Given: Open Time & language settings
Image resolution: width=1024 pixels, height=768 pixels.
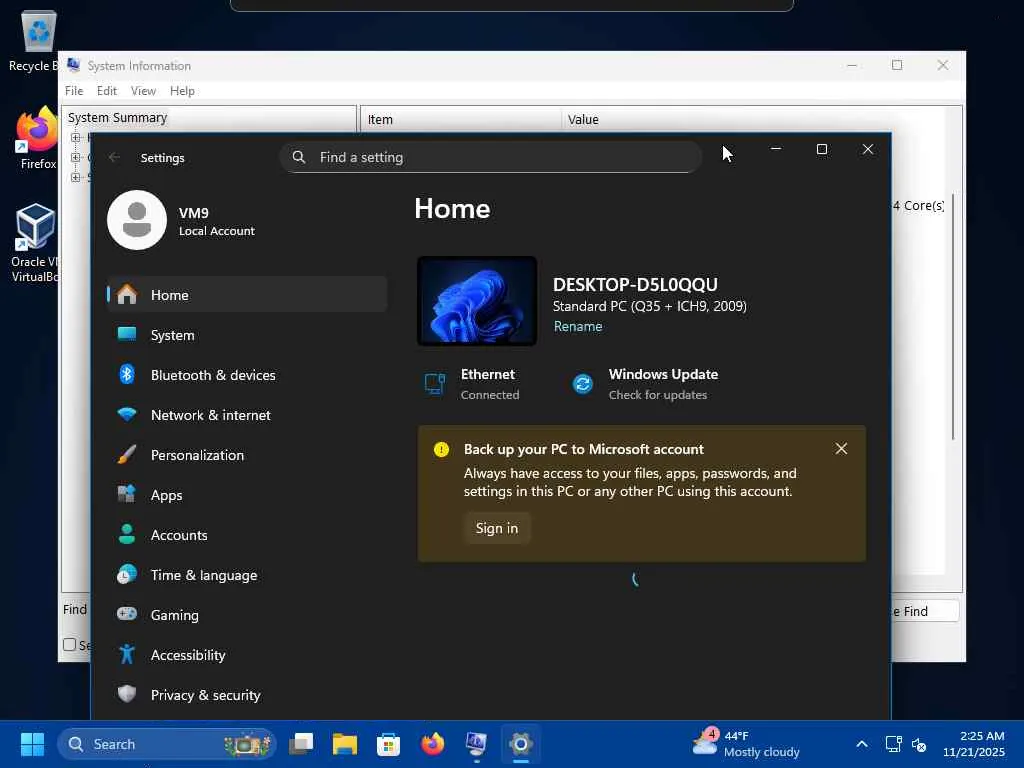Looking at the screenshot, I should (247, 575).
